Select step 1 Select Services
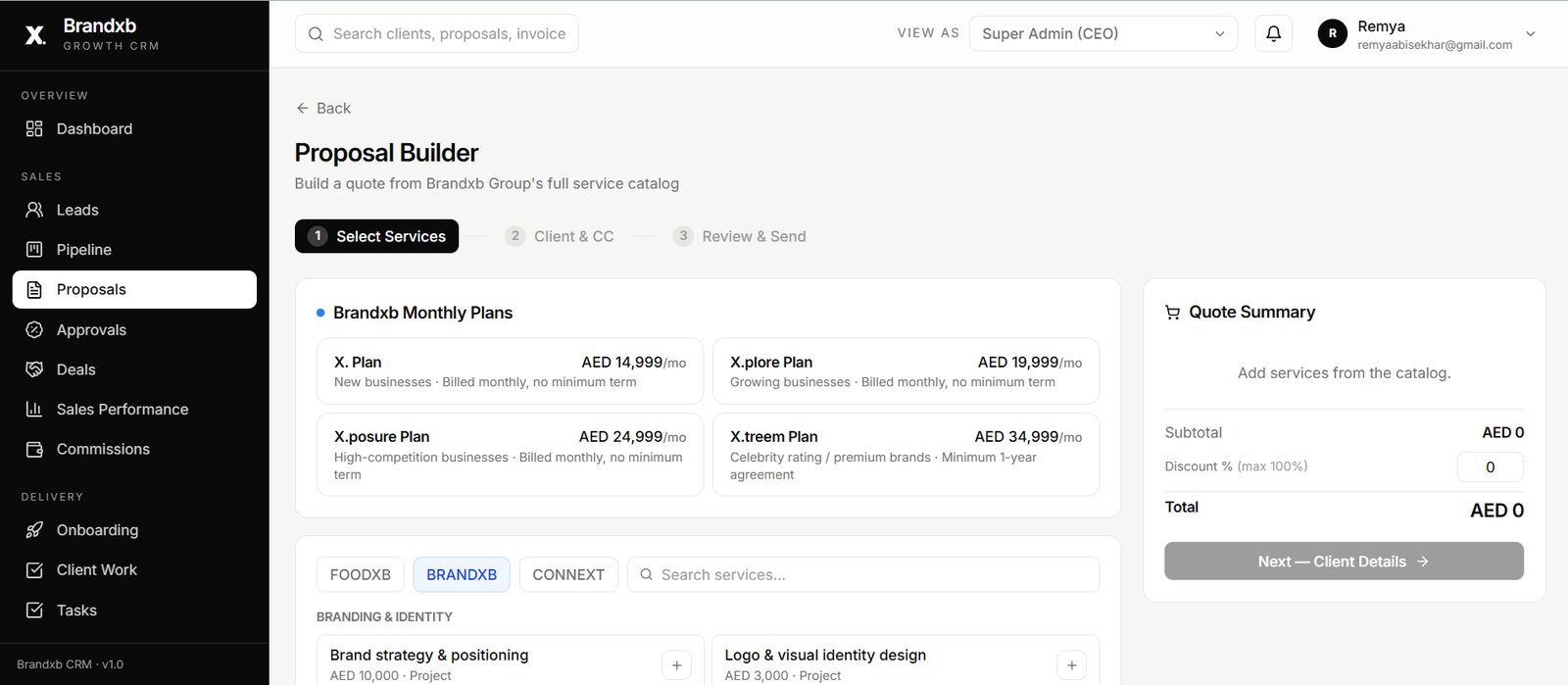The height and width of the screenshot is (685, 1568). click(376, 236)
